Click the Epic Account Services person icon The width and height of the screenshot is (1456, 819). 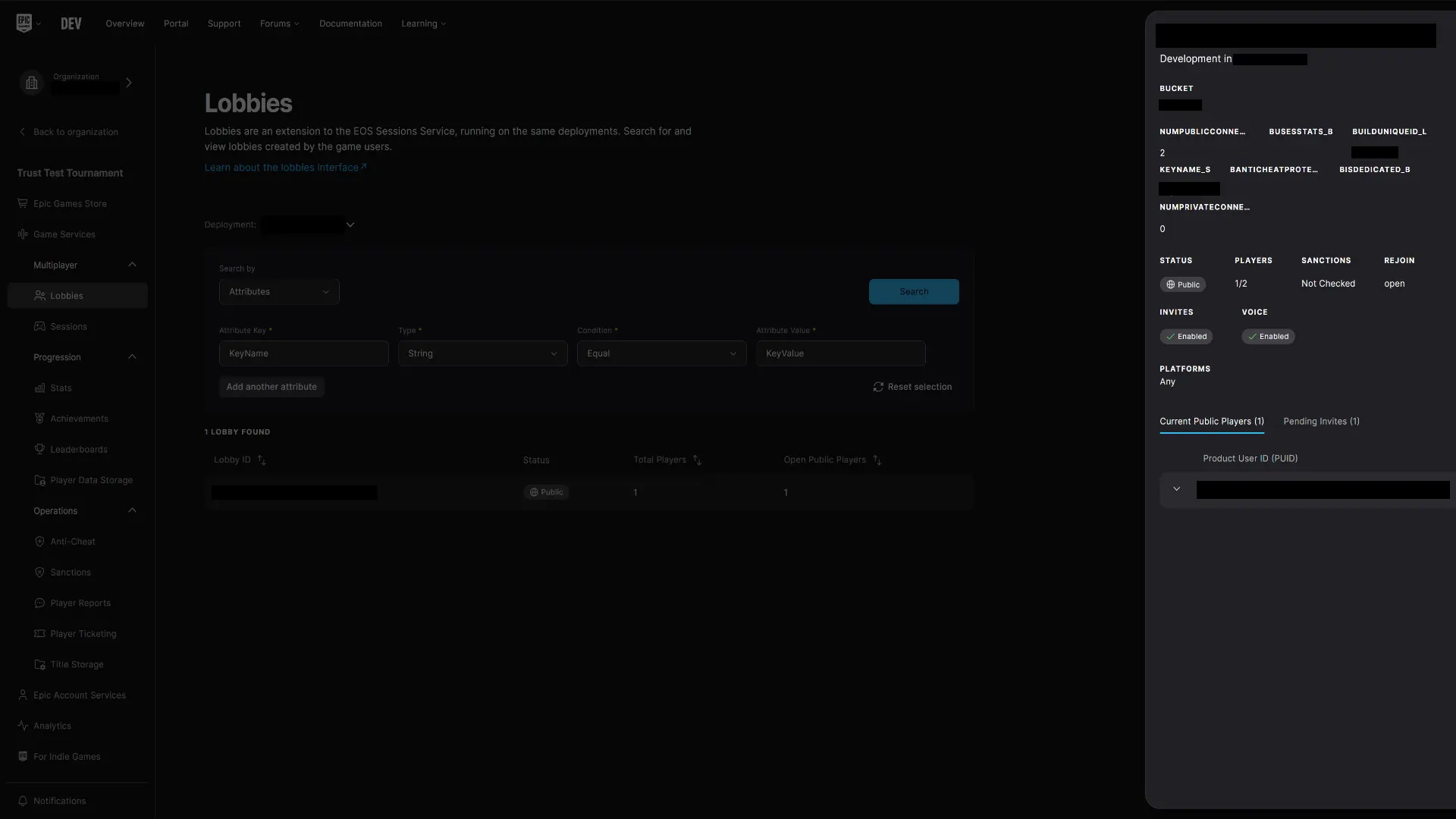[22, 695]
